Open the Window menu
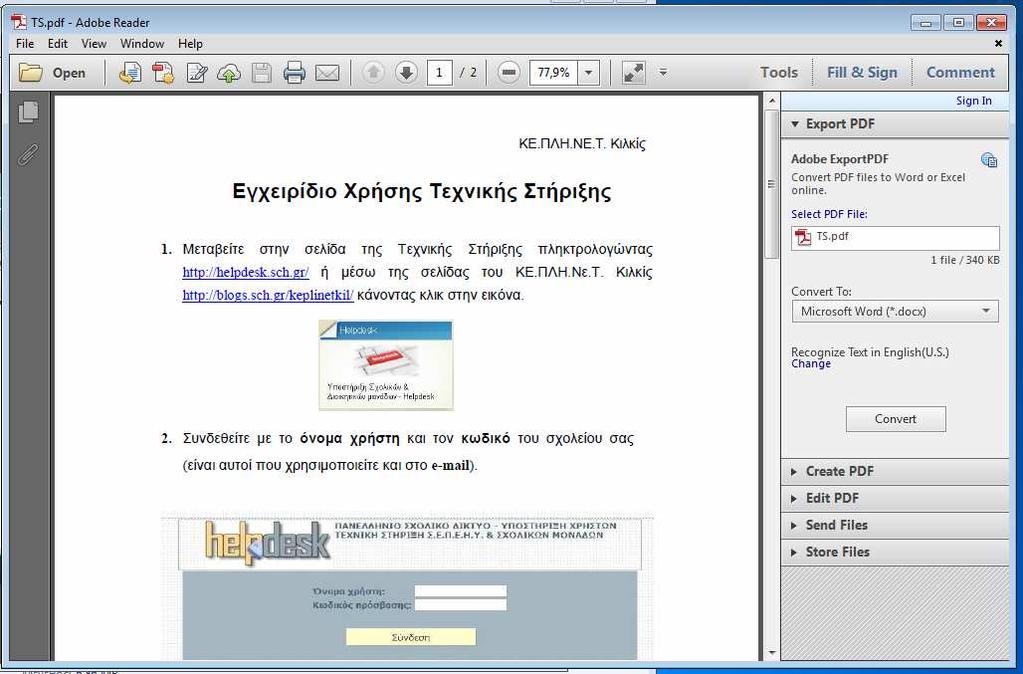1023x674 pixels. pyautogui.click(x=142, y=44)
